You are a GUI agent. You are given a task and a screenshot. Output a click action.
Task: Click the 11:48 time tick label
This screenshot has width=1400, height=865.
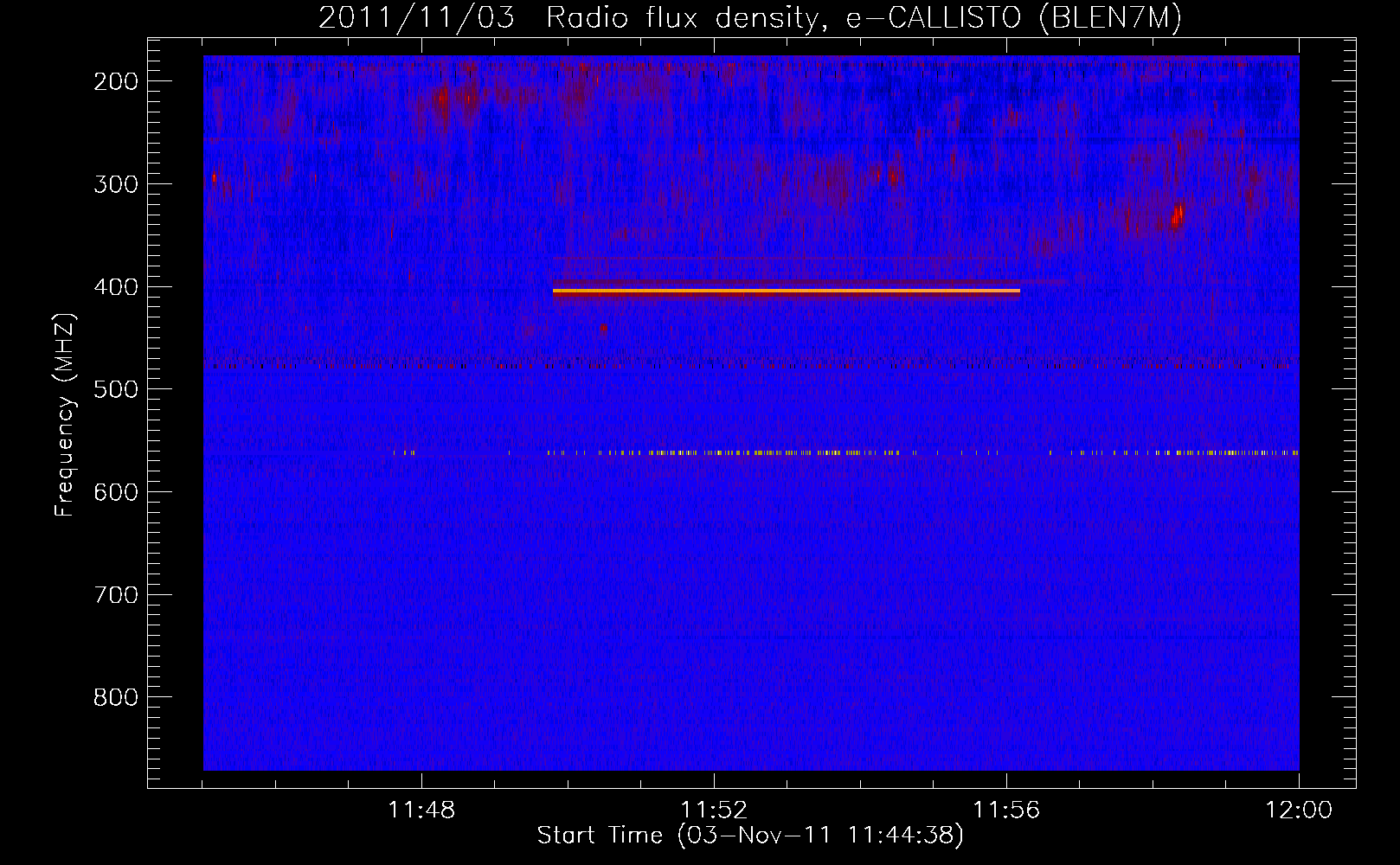(421, 811)
